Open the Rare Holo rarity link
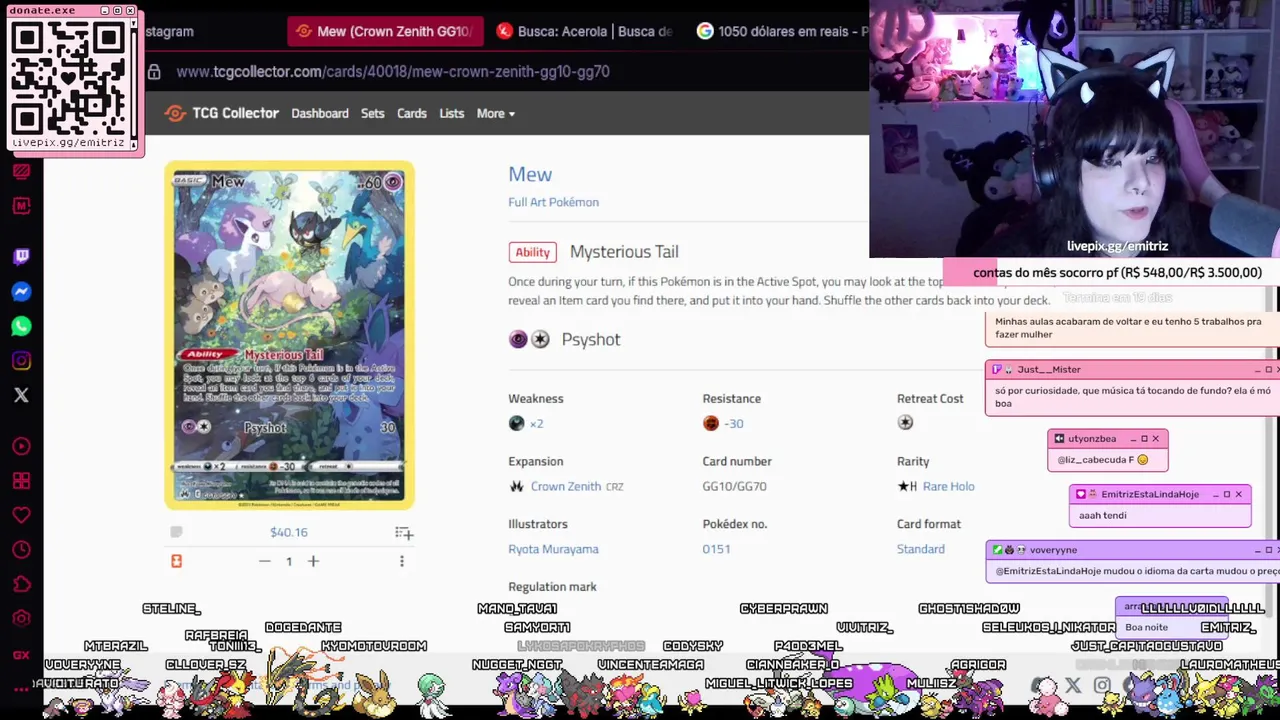1280x720 pixels. tap(948, 486)
